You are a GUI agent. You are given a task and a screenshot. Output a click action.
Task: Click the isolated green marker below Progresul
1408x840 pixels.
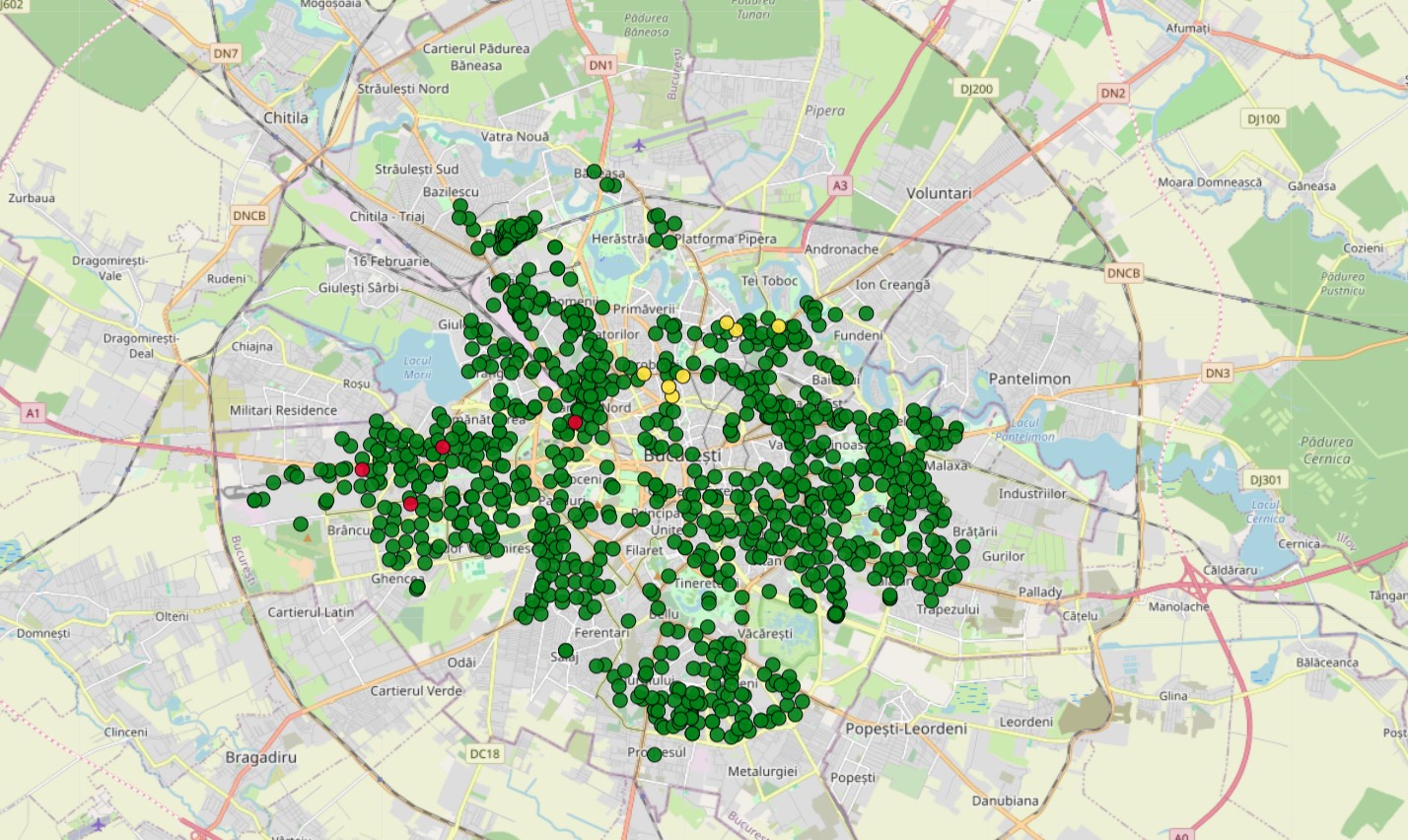click(x=654, y=754)
